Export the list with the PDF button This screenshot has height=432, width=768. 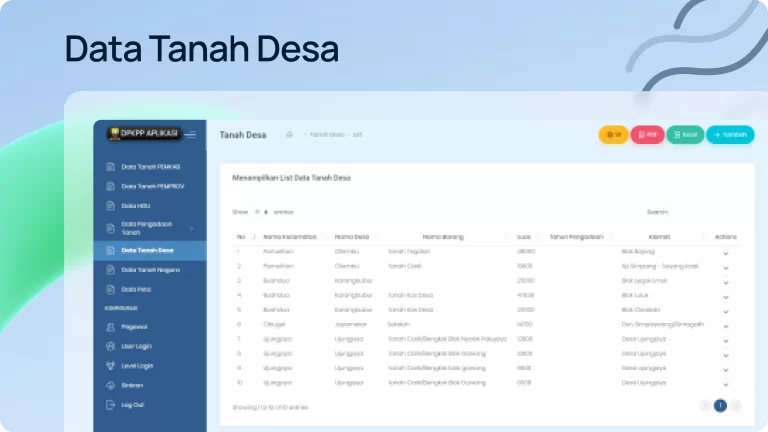click(x=647, y=135)
